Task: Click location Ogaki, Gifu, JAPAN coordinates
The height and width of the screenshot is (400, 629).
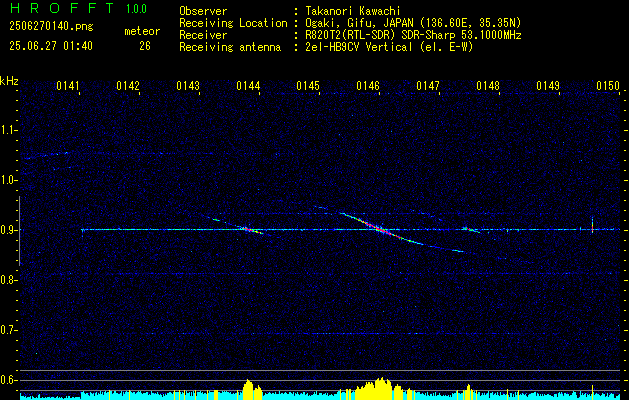Action: pos(413,23)
